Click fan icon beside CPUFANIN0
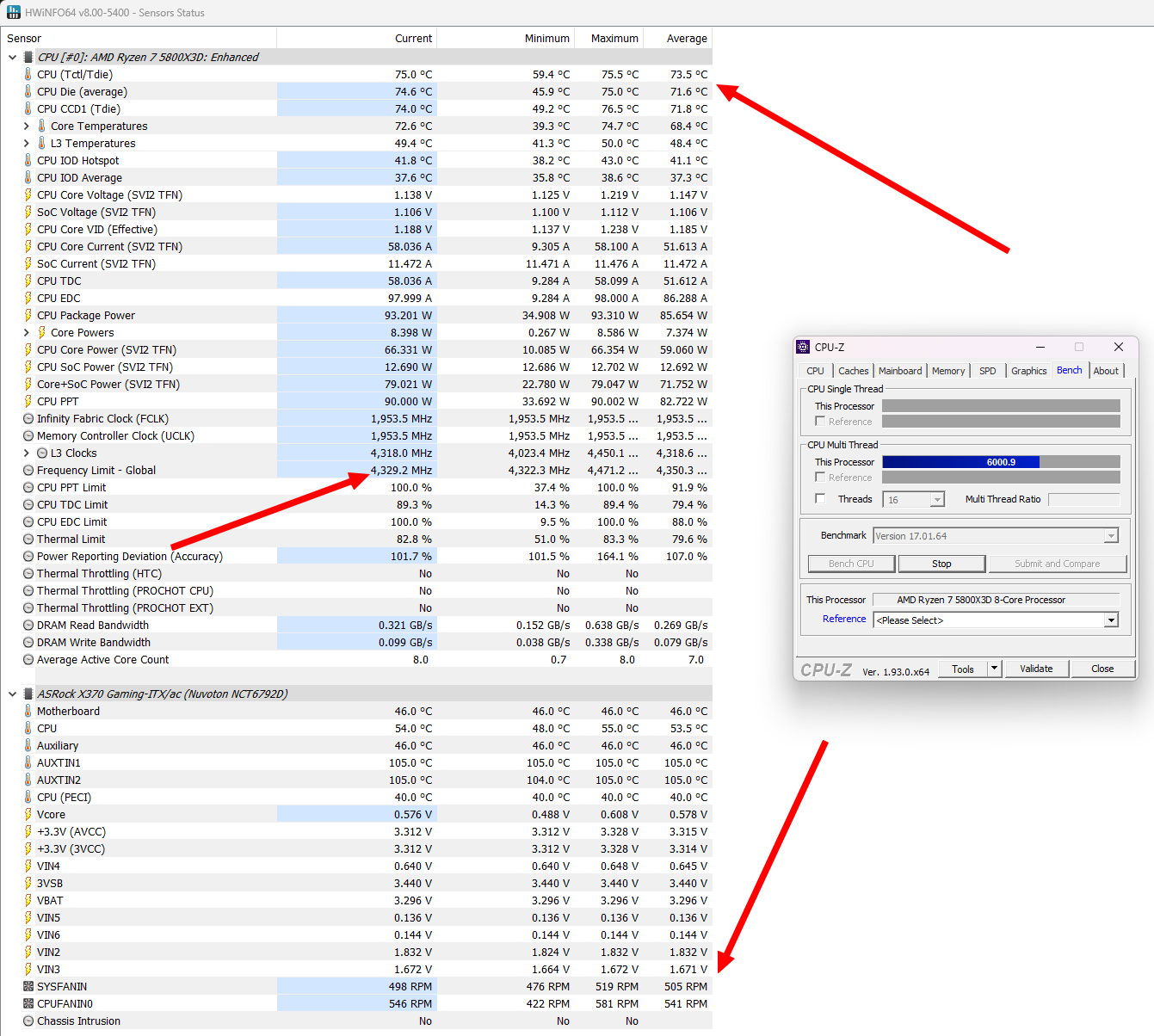This screenshot has height=1036, width=1154. click(x=28, y=1003)
